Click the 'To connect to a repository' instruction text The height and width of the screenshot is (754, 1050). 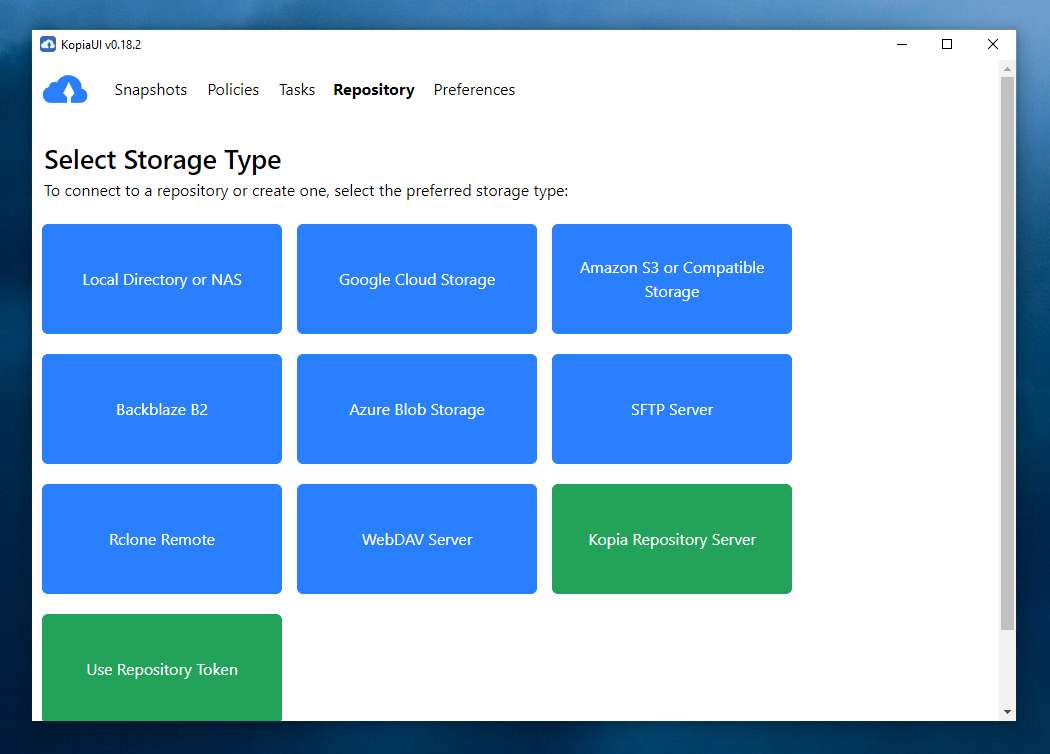[306, 191]
